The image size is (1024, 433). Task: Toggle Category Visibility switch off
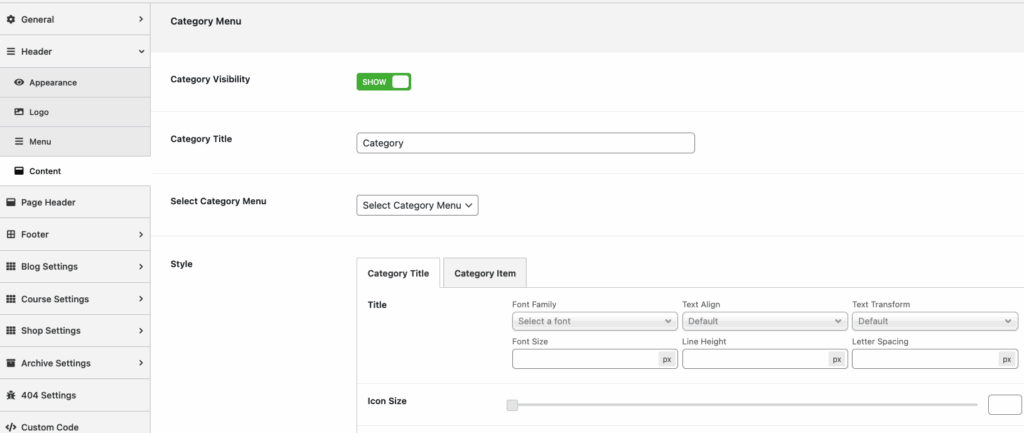(384, 82)
